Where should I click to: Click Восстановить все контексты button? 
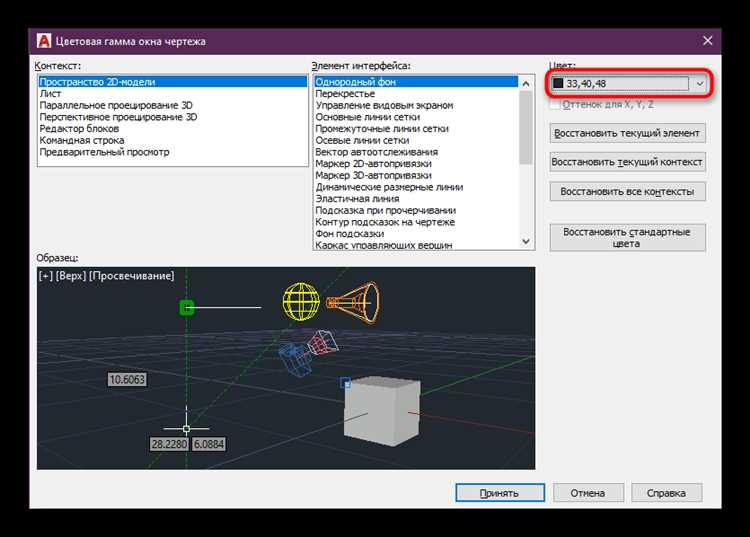pyautogui.click(x=627, y=192)
